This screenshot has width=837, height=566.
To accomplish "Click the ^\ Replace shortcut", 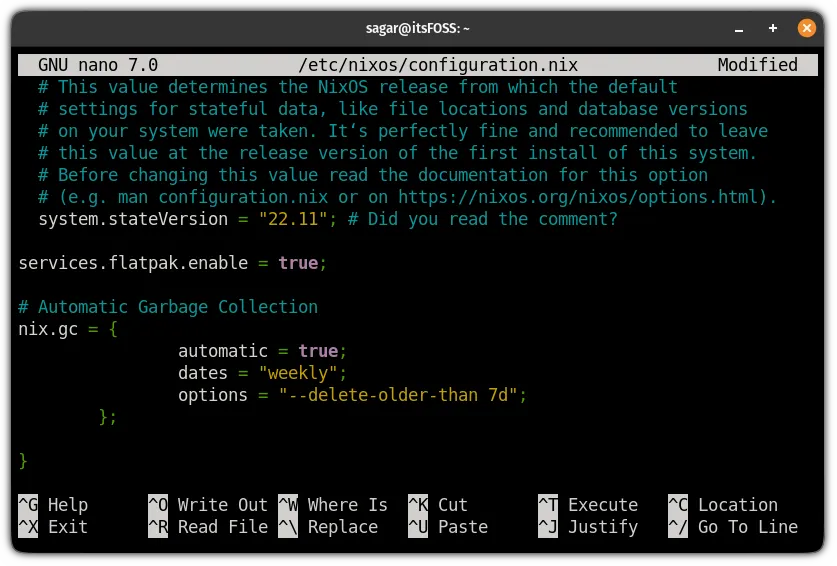I will [328, 527].
